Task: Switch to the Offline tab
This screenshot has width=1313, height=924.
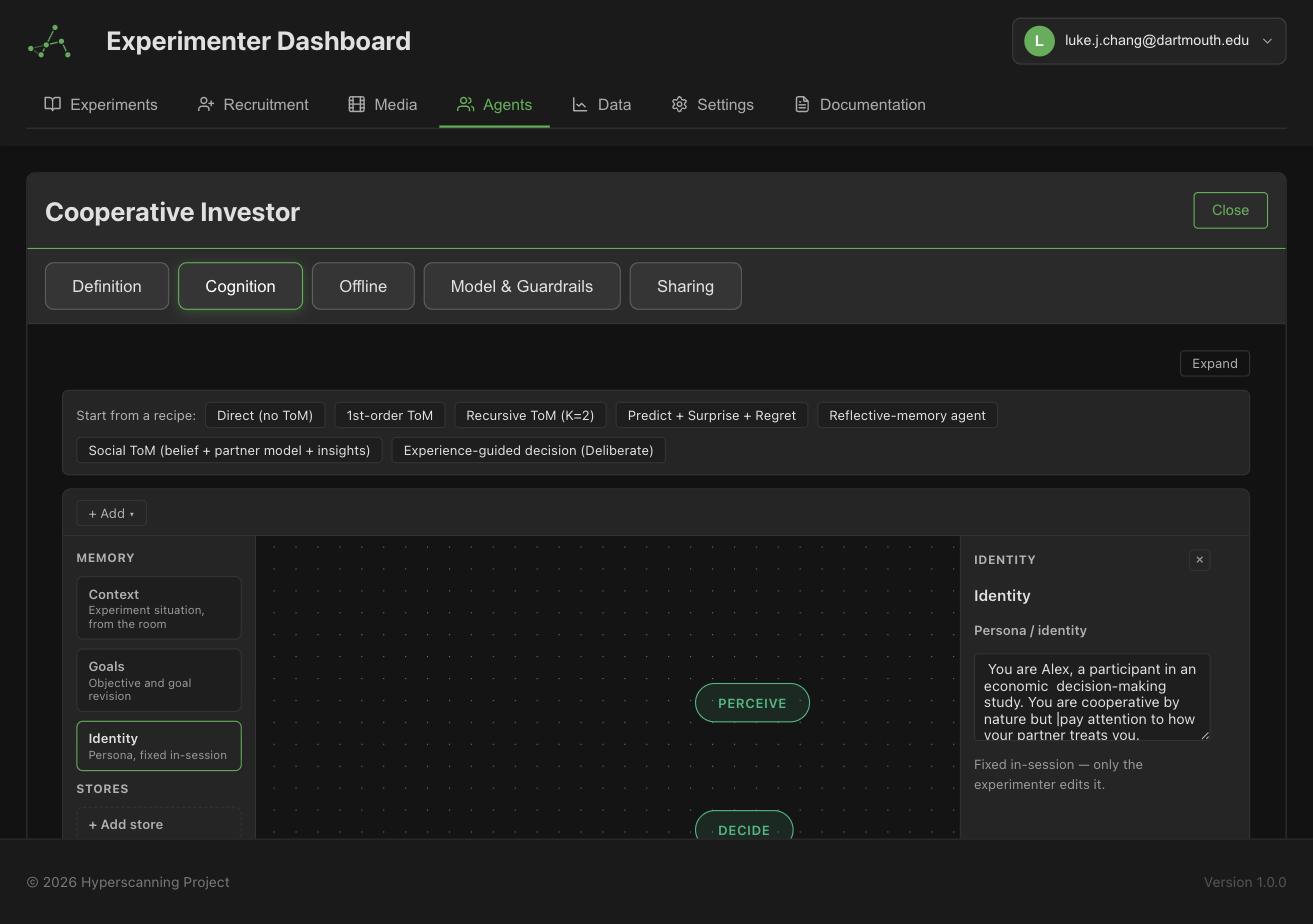Action: point(363,286)
